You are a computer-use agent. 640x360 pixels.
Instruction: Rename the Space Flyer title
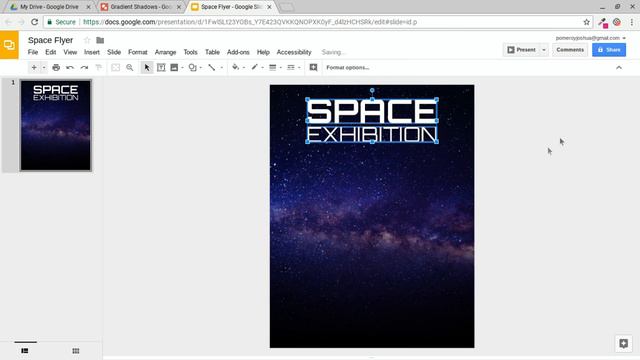pyautogui.click(x=51, y=40)
